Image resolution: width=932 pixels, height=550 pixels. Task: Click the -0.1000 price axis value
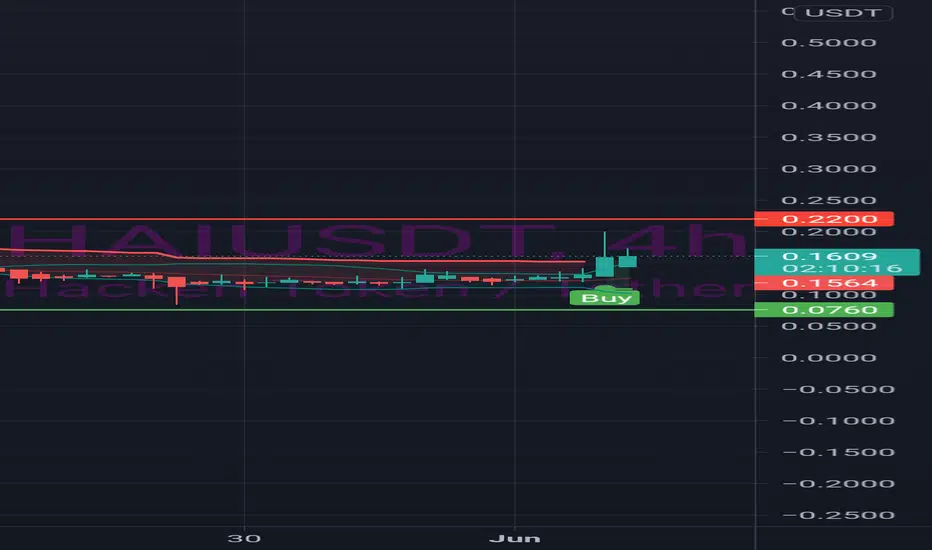[x=838, y=421]
